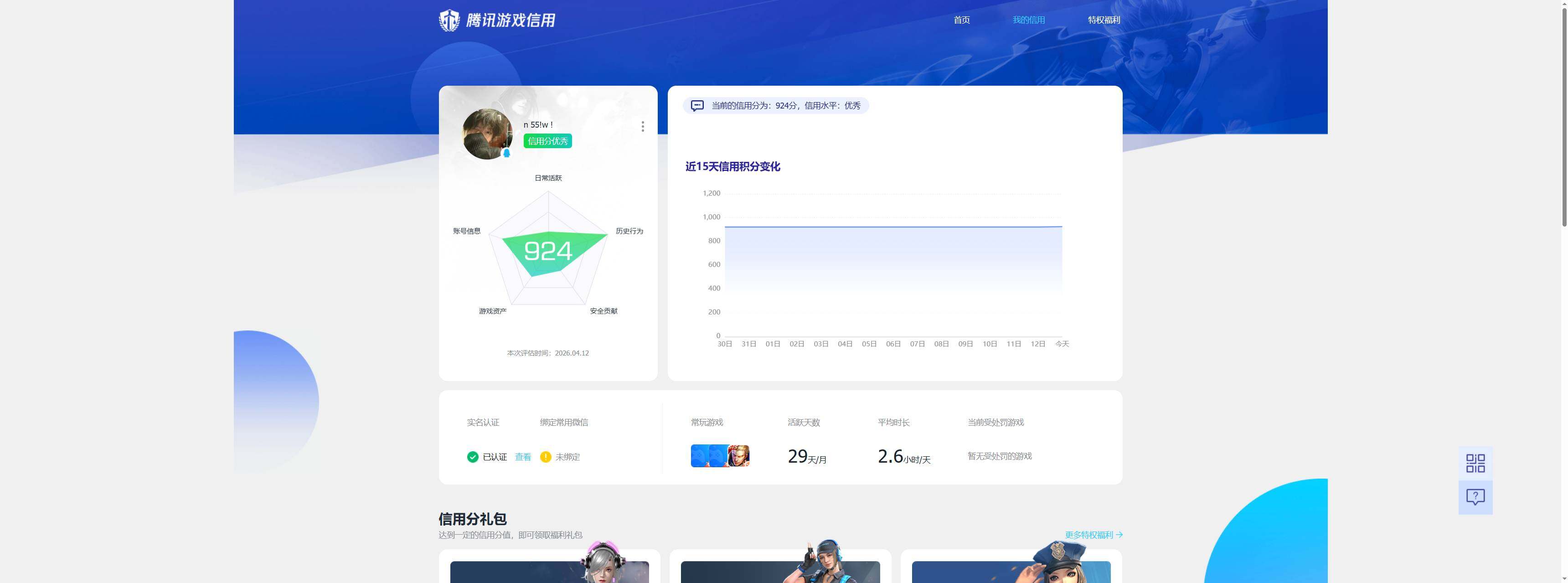Click the 当前受处罚游戏 label

click(996, 423)
